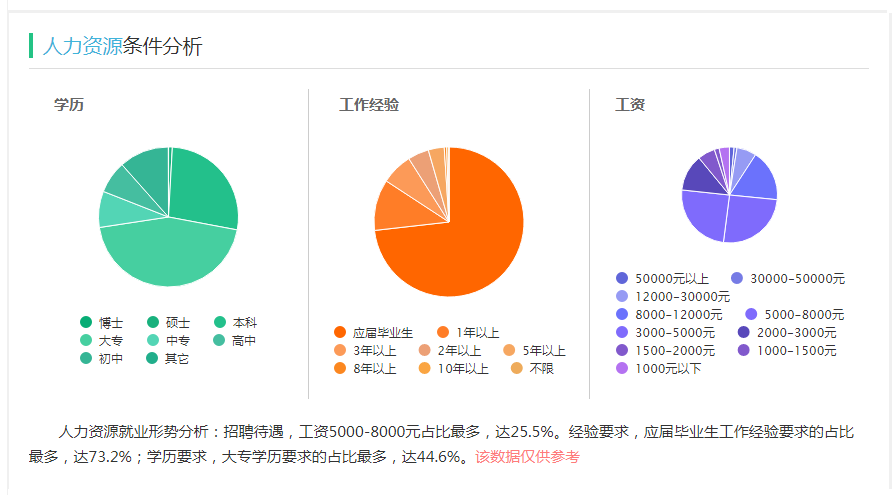Toggle the 博士 legend item
This screenshot has width=895, height=495.
coord(102,323)
